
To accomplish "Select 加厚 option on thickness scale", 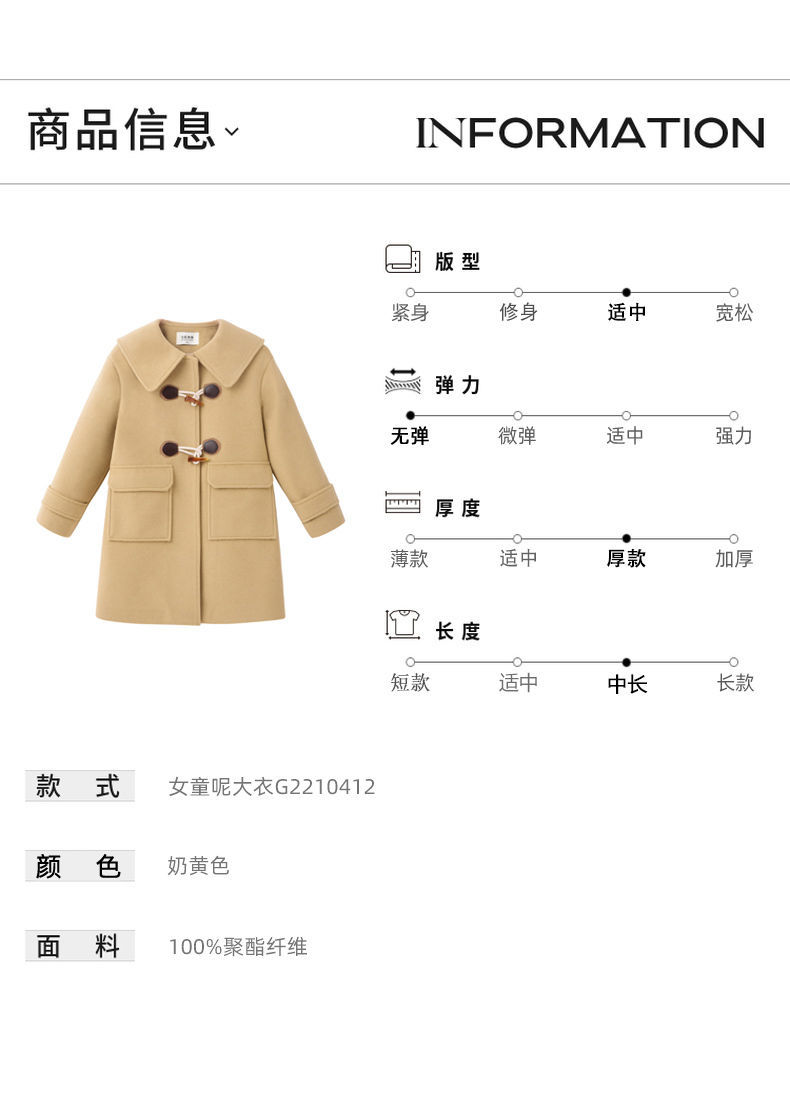I will coord(734,558).
